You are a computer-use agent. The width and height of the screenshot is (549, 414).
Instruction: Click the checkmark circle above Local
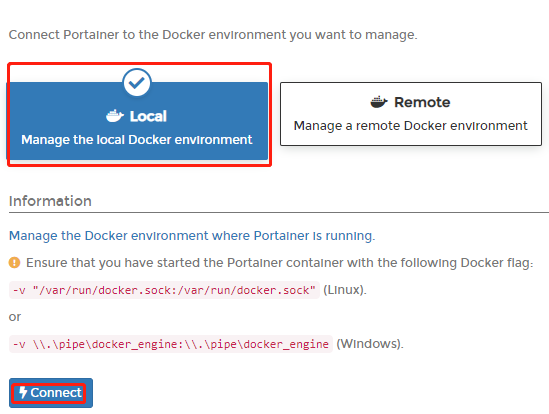pyautogui.click(x=137, y=83)
